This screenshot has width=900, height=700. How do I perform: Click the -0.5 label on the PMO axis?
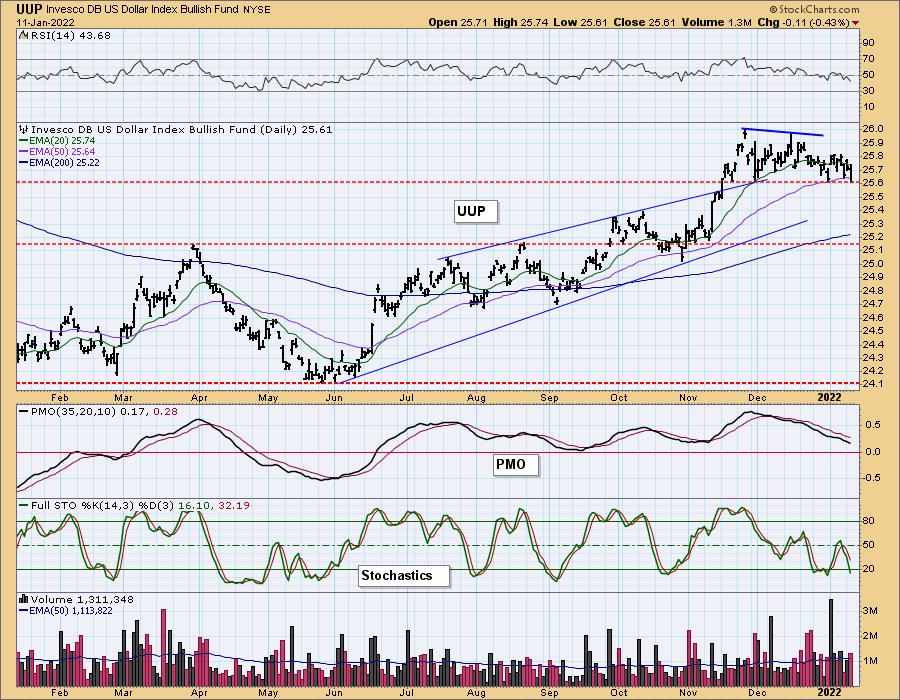click(x=871, y=478)
